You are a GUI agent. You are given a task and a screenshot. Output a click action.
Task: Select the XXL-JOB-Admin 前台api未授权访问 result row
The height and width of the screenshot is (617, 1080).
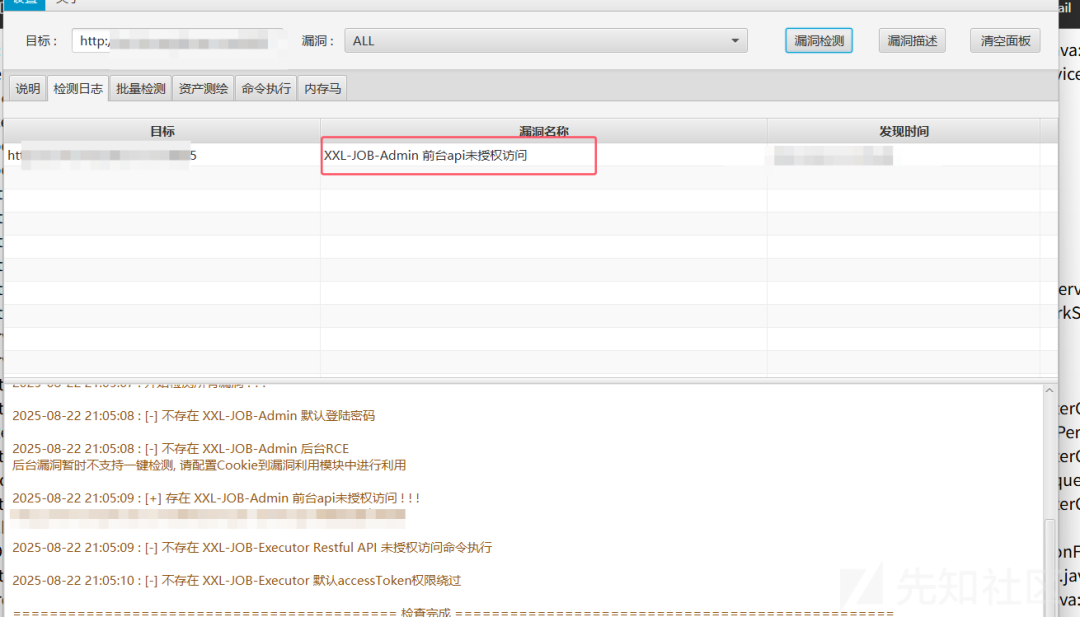coord(458,155)
